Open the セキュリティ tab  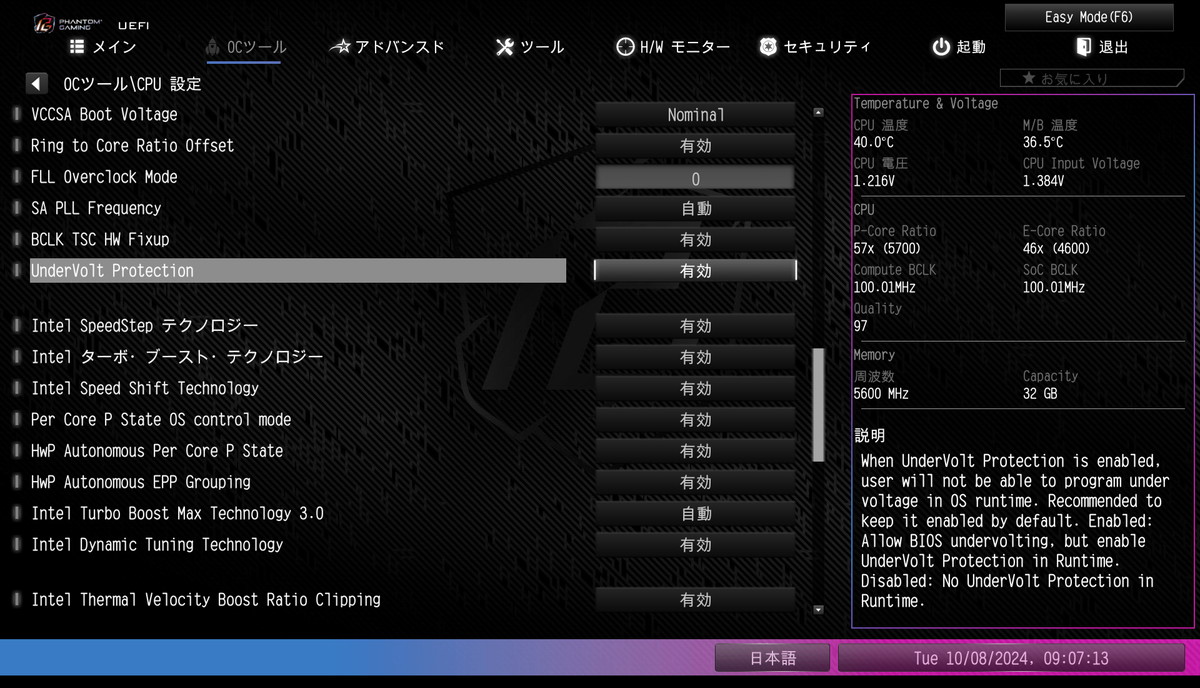[x=815, y=47]
